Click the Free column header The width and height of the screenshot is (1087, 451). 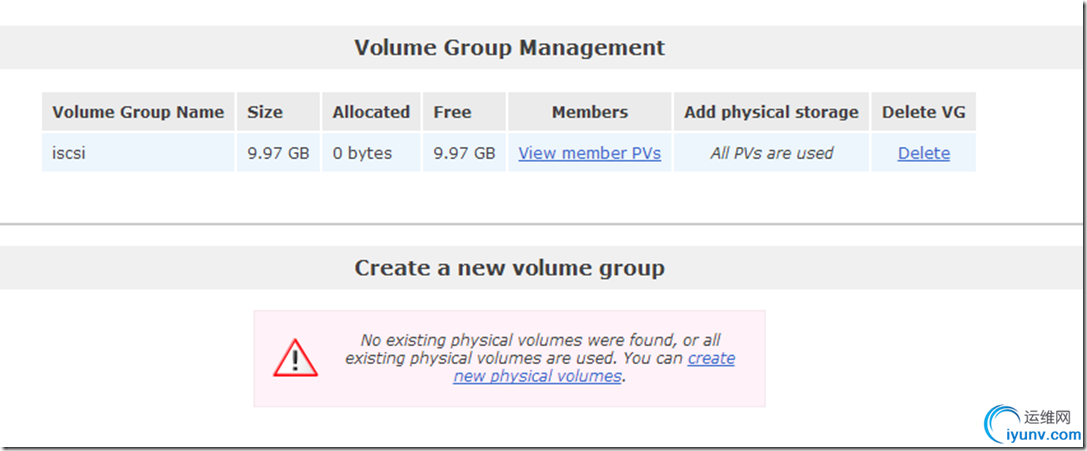[x=452, y=112]
